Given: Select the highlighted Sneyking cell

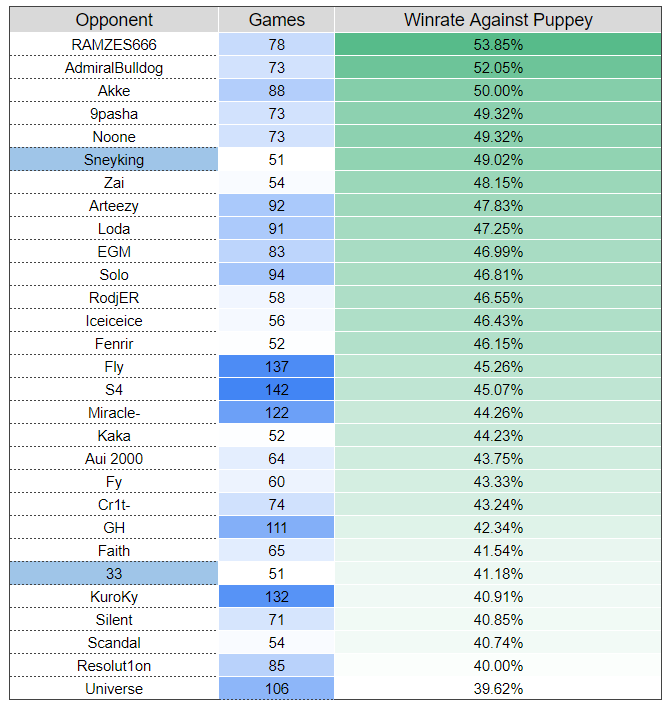Looking at the screenshot, I should coord(114,160).
